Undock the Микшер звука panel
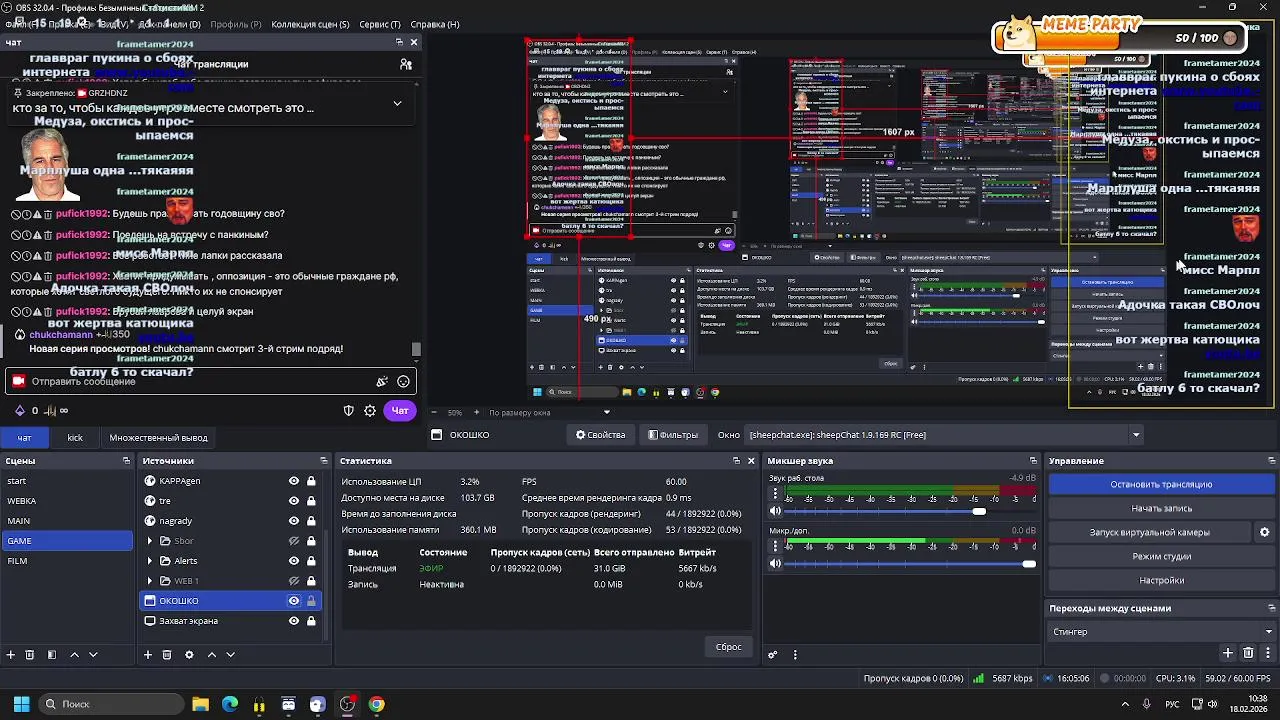 pyautogui.click(x=1033, y=461)
